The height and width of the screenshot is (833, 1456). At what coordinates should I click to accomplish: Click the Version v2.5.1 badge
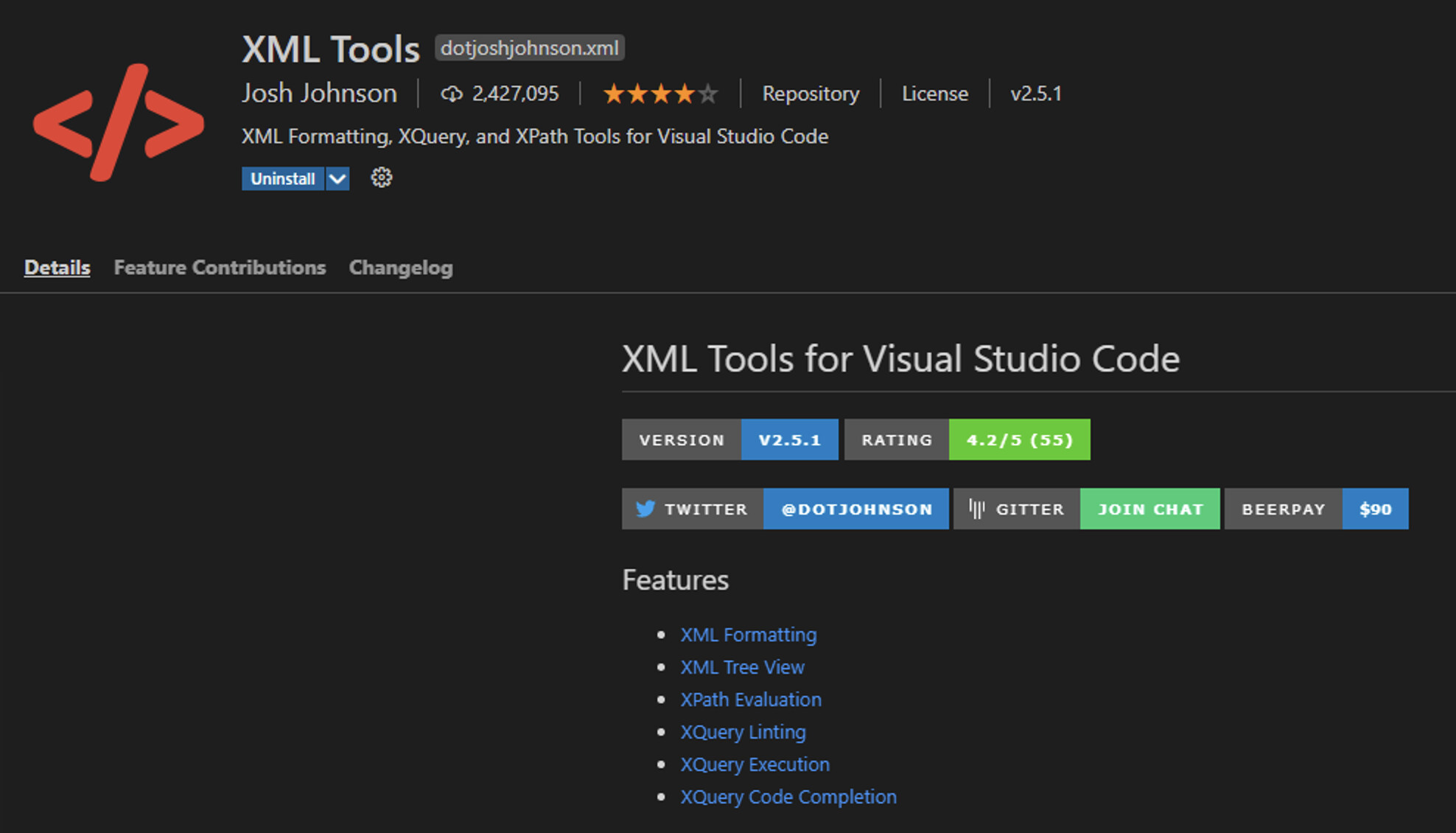click(x=730, y=439)
